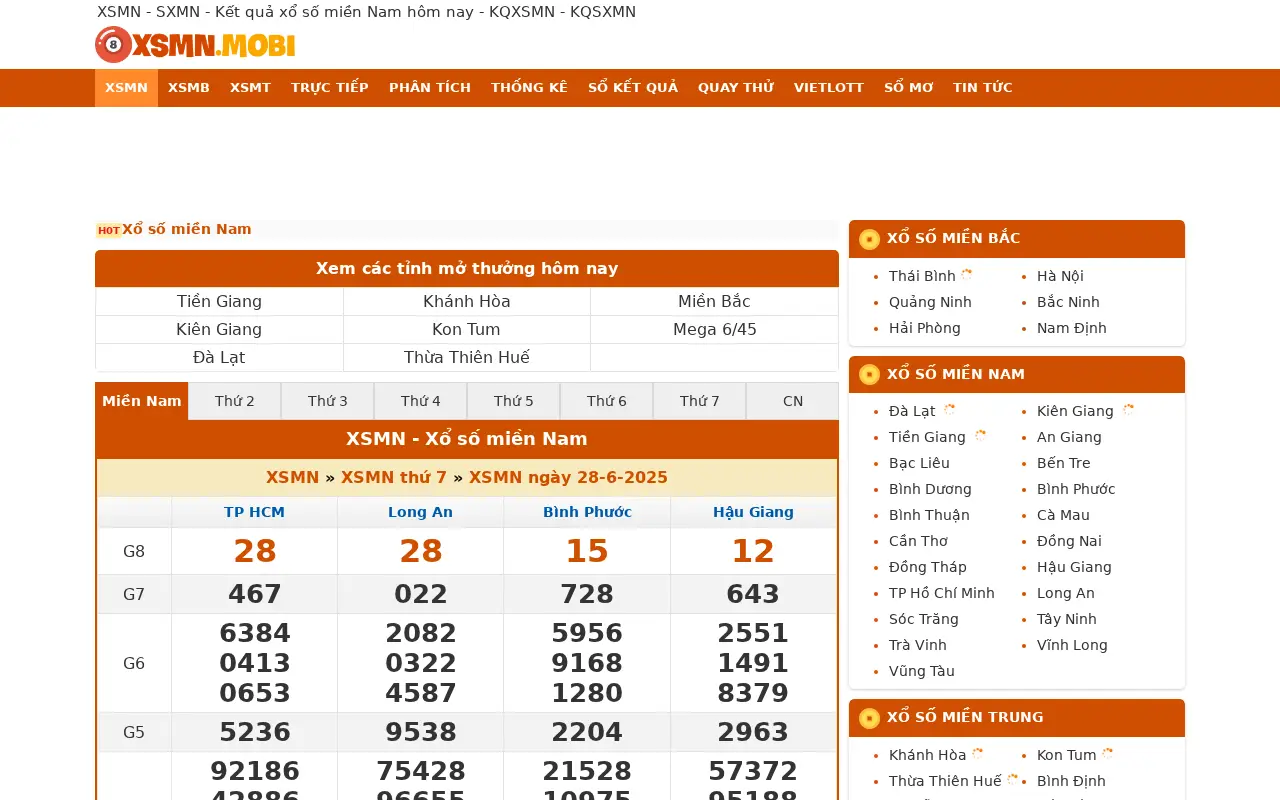Screen dimensions: 1280x800
Task: Click the loading spinner next to sidebar Đà Lạt
Action: [949, 410]
